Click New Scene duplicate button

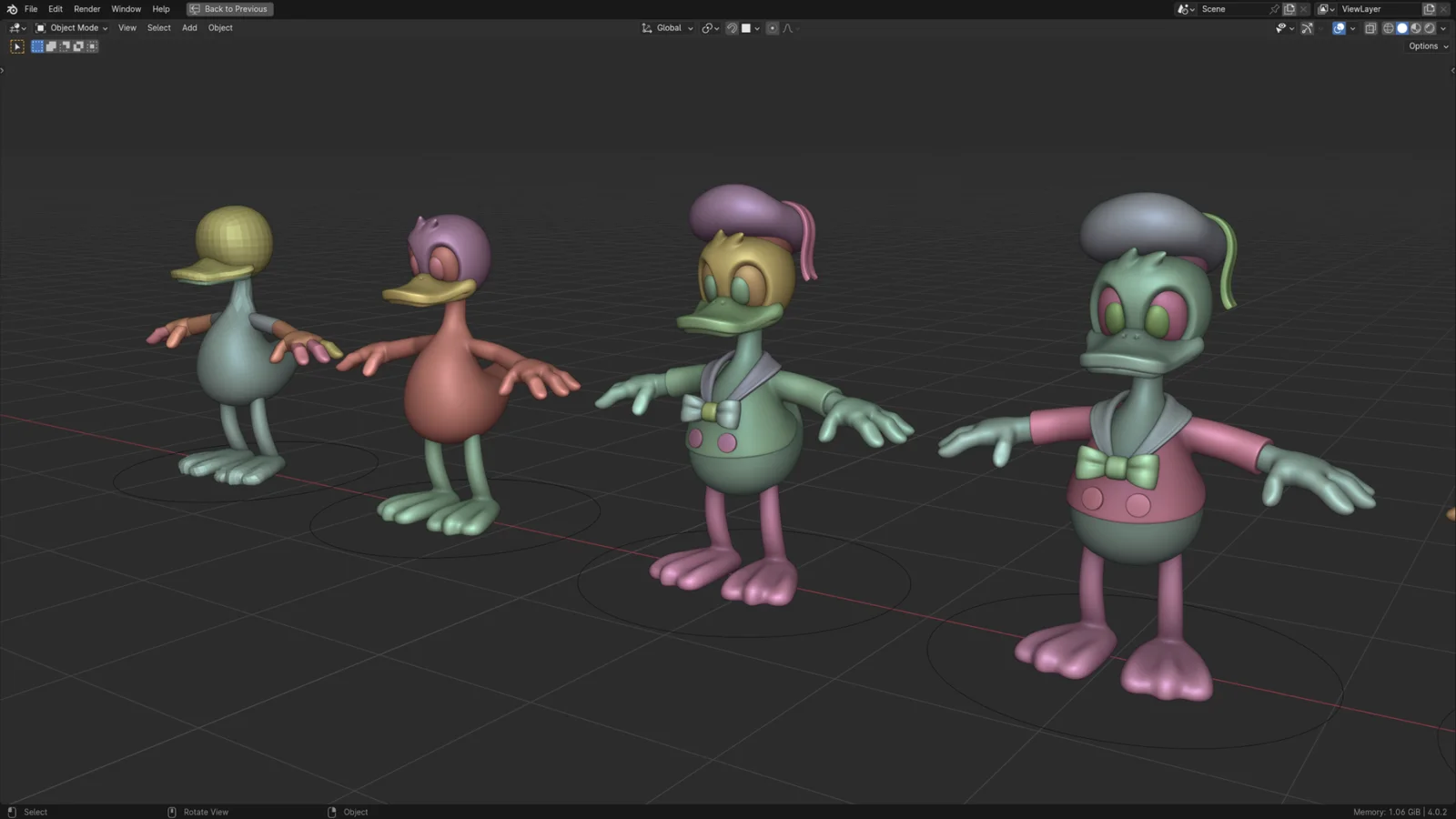coord(1289,9)
